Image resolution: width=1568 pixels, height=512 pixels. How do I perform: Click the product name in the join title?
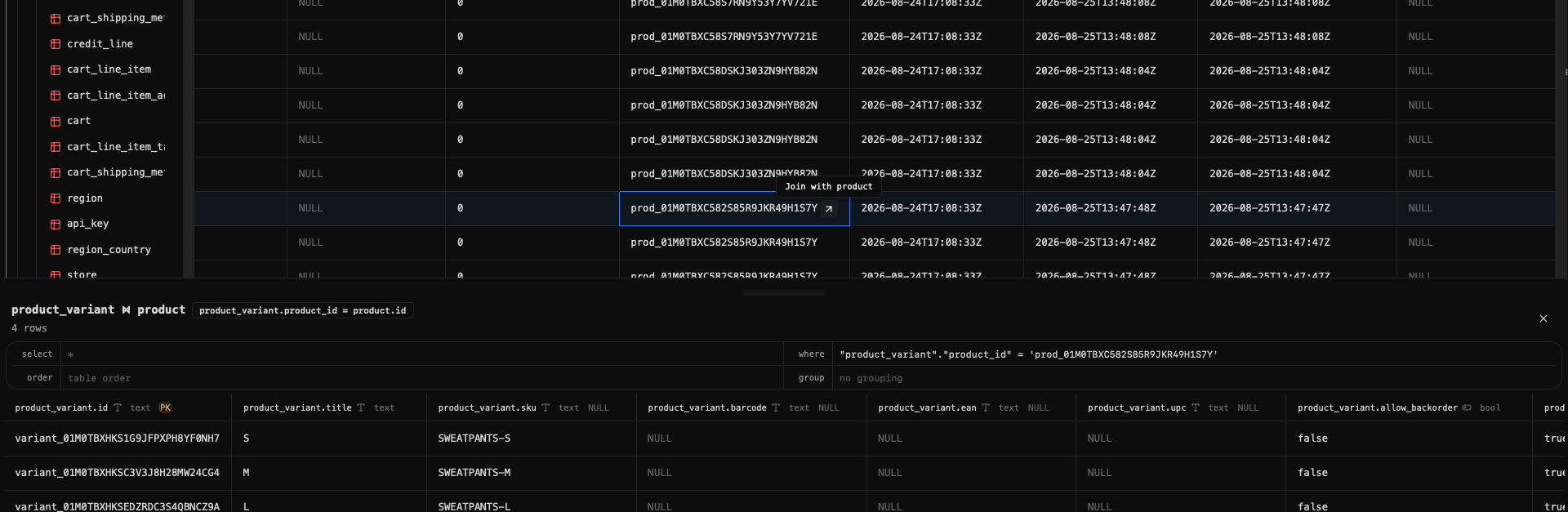(161, 309)
